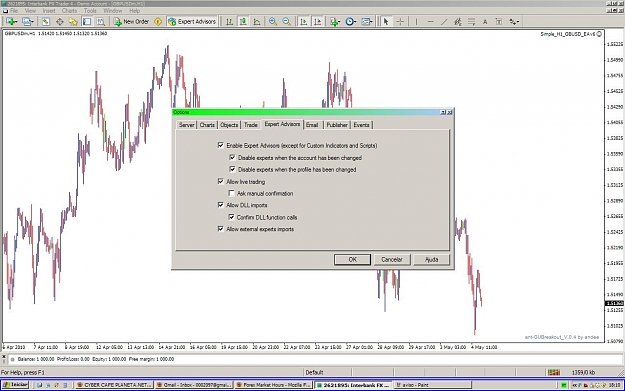This screenshot has width=625, height=391.
Task: Toggle the Expert Advisors toolbar button
Action: (192, 22)
